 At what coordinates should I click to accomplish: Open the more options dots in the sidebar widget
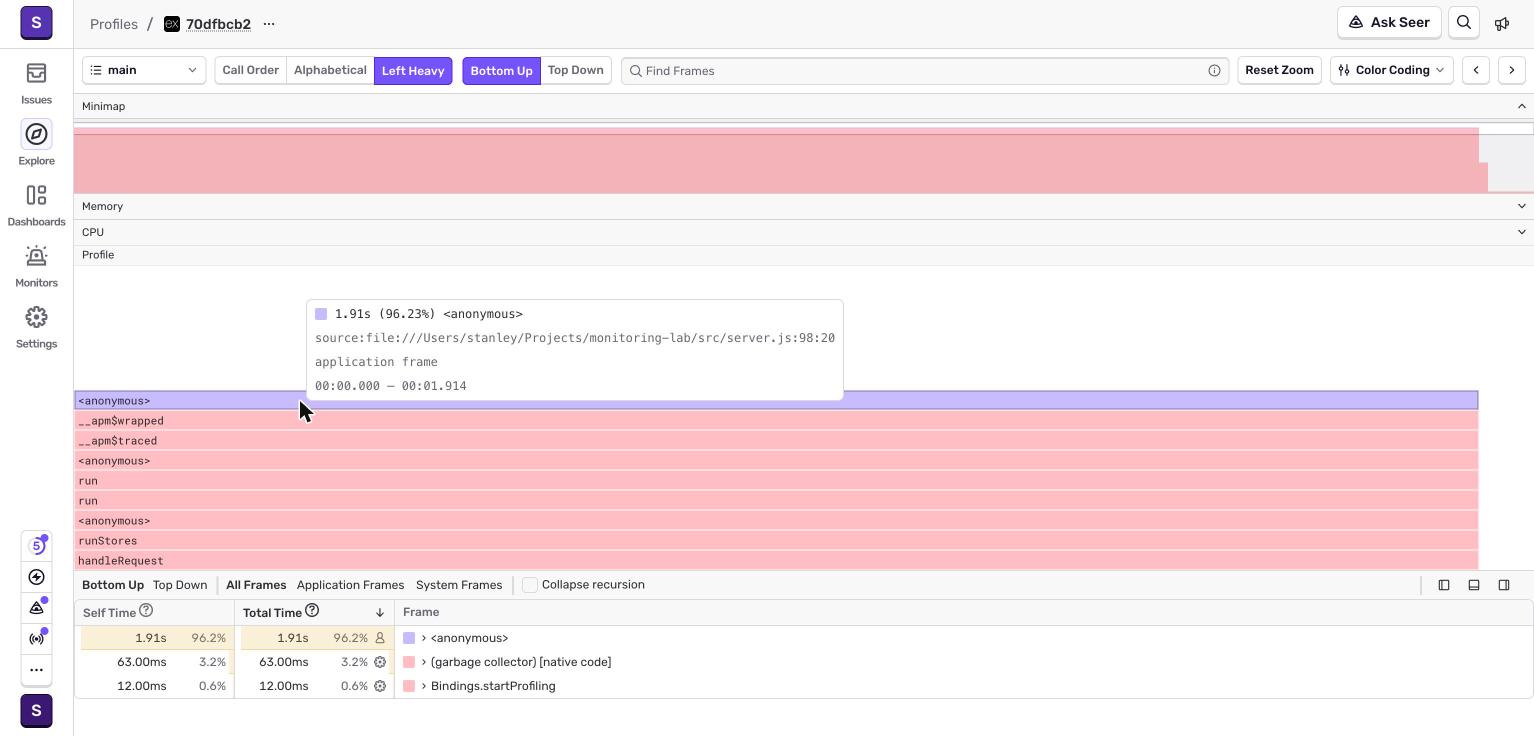pos(37,669)
